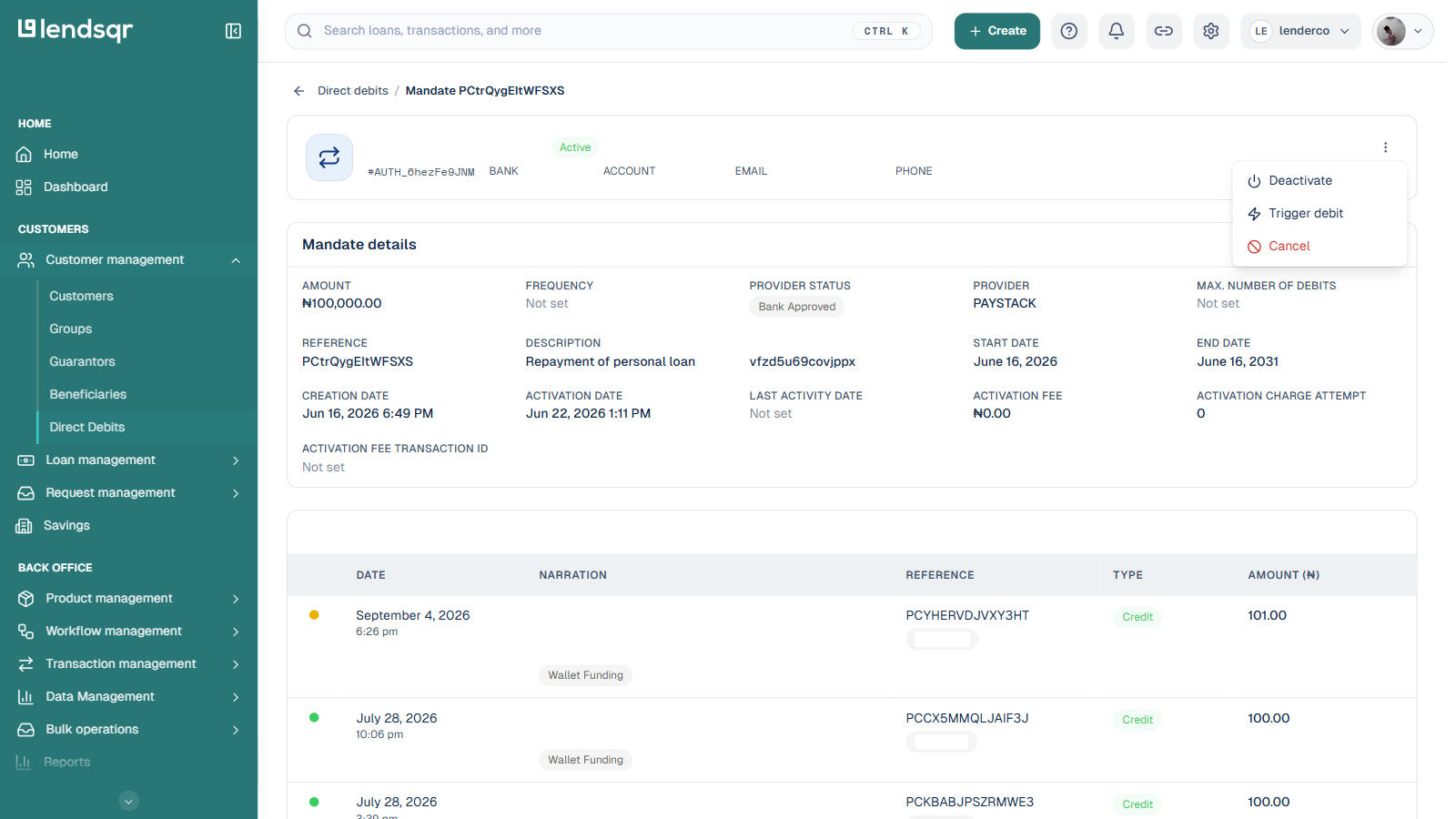Select Deactivate from the options menu
This screenshot has width=1456, height=819.
tap(1319, 180)
